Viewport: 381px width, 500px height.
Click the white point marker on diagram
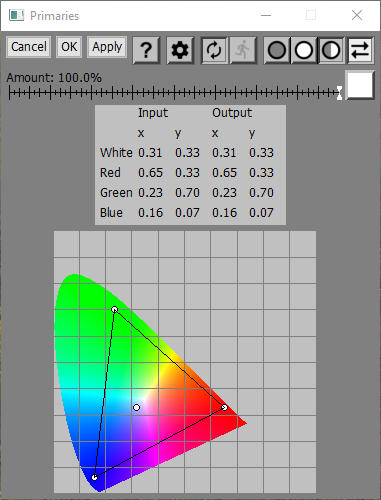(136, 407)
